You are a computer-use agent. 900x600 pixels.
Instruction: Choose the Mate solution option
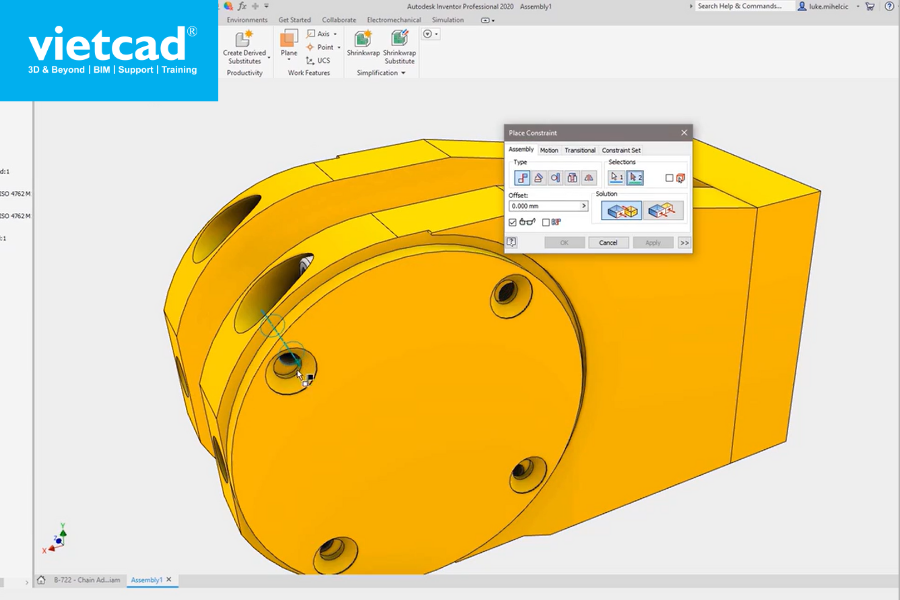622,211
